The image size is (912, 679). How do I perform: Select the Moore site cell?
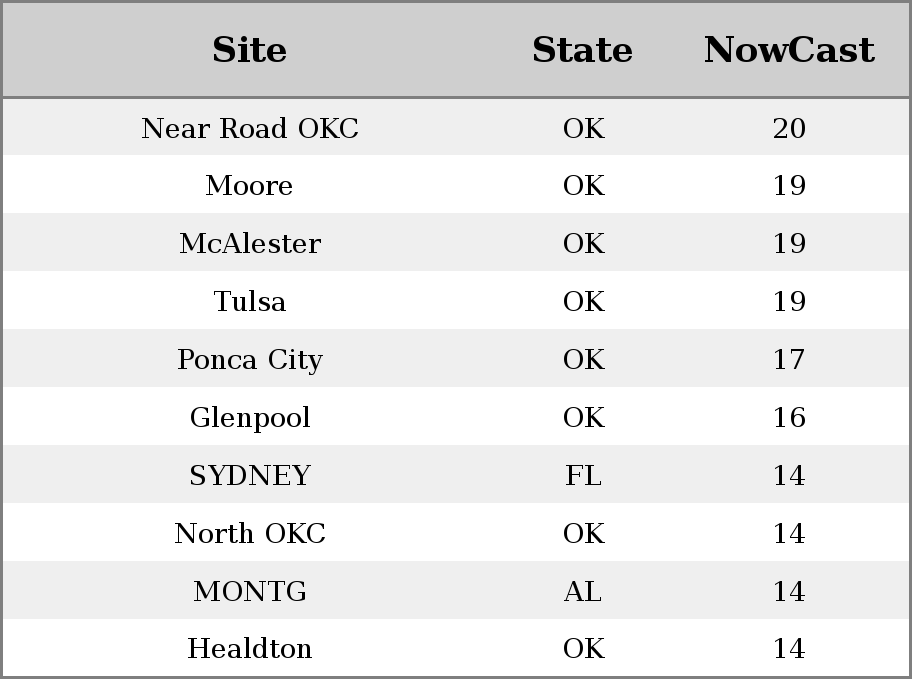coord(250,186)
